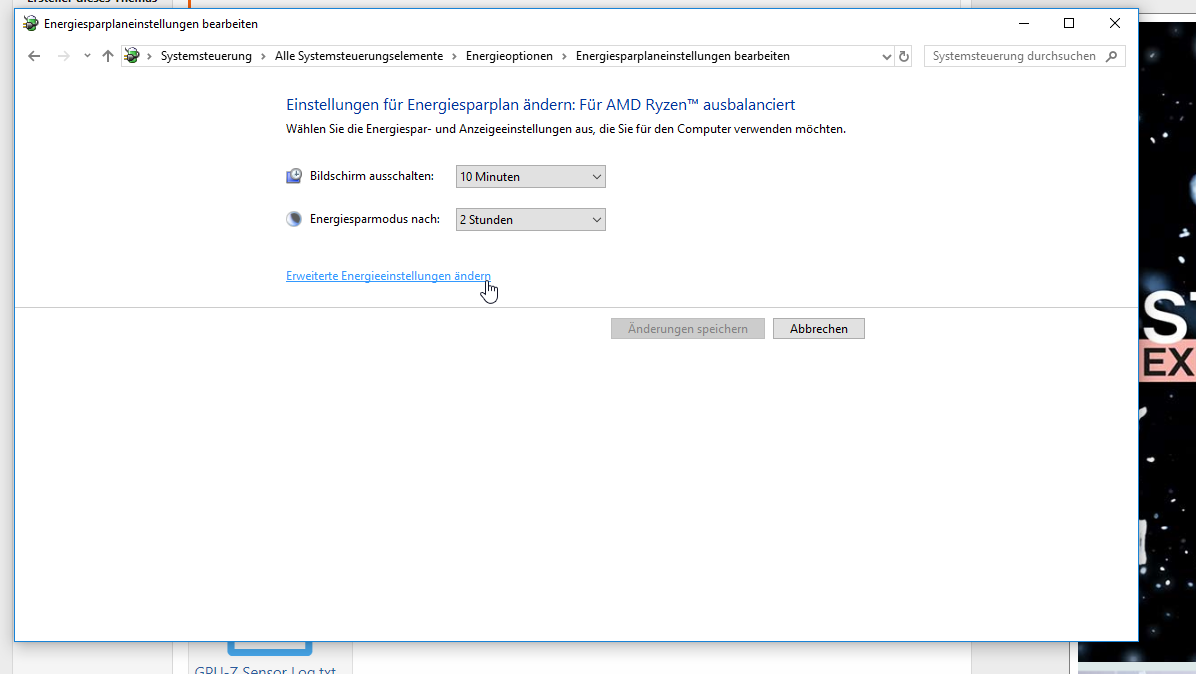Click the plan heading Für AMD Ryzen ausbalanciert
The image size is (1196, 674).
687,104
